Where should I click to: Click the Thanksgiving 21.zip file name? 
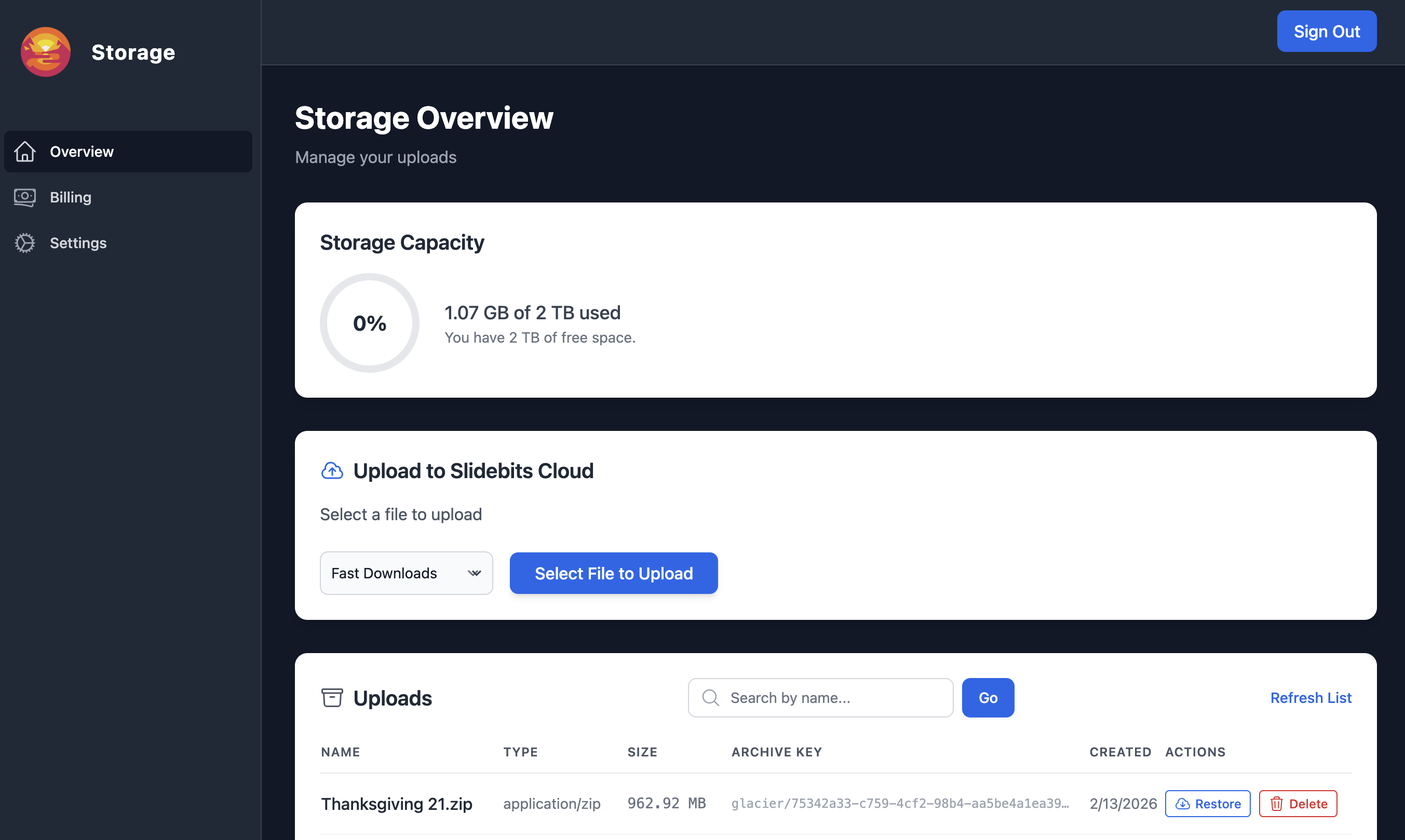coord(397,803)
